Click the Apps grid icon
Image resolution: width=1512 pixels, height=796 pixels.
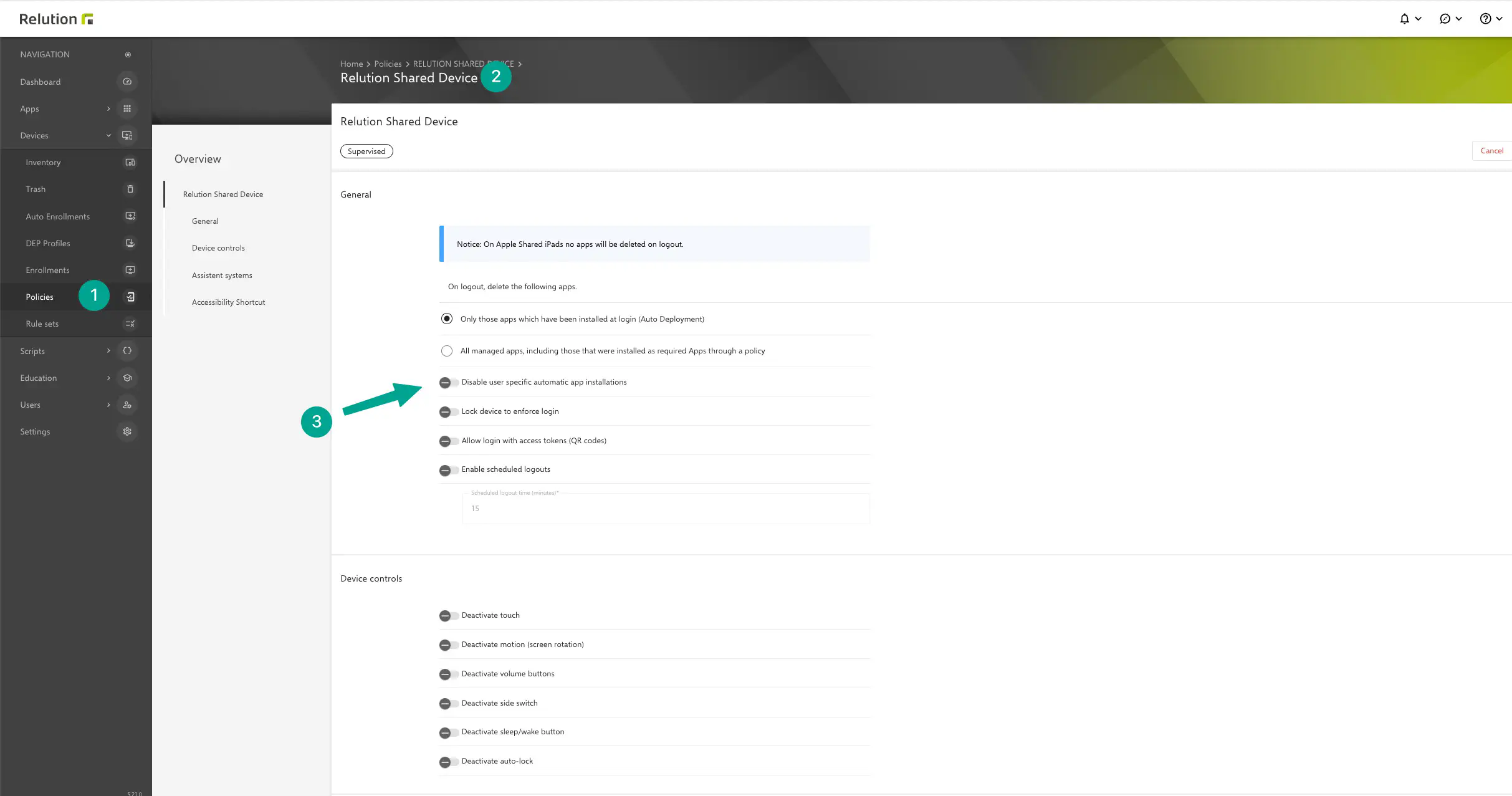[x=127, y=108]
